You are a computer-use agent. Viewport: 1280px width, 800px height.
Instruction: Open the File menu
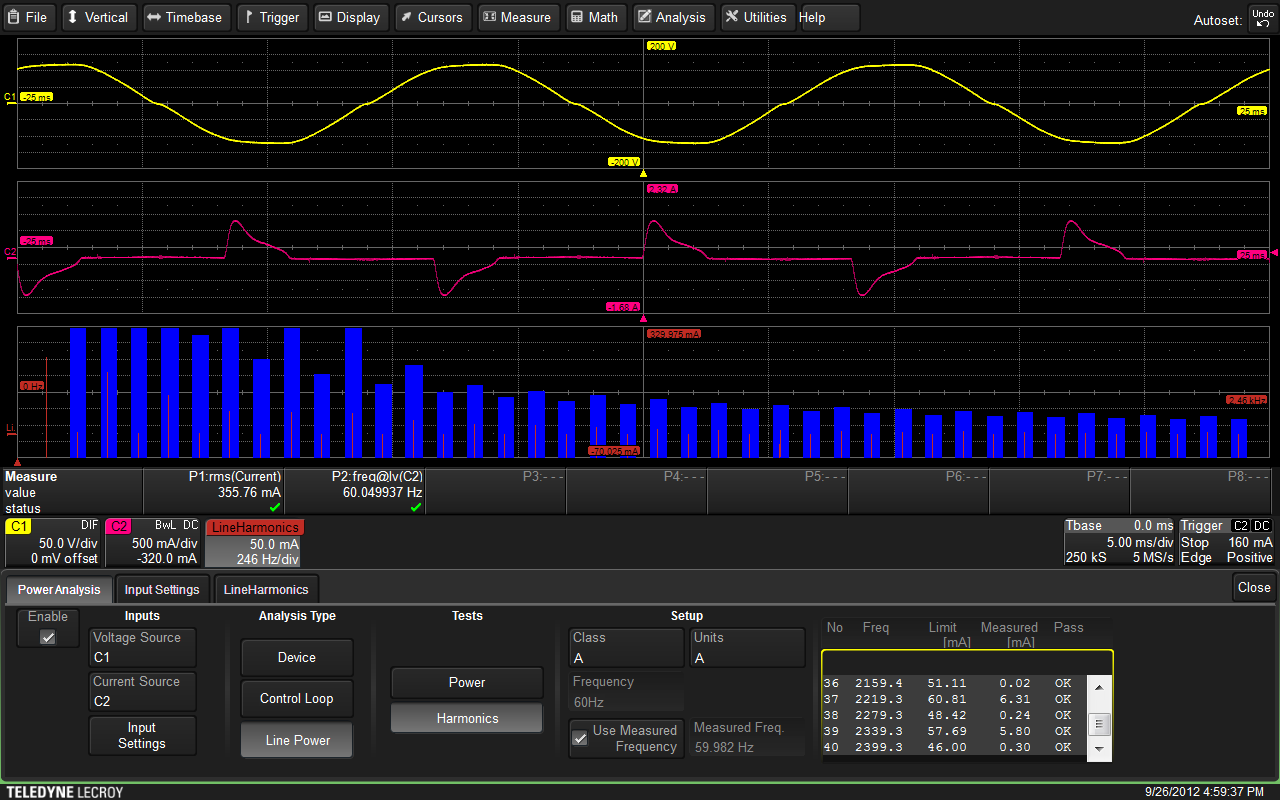29,17
